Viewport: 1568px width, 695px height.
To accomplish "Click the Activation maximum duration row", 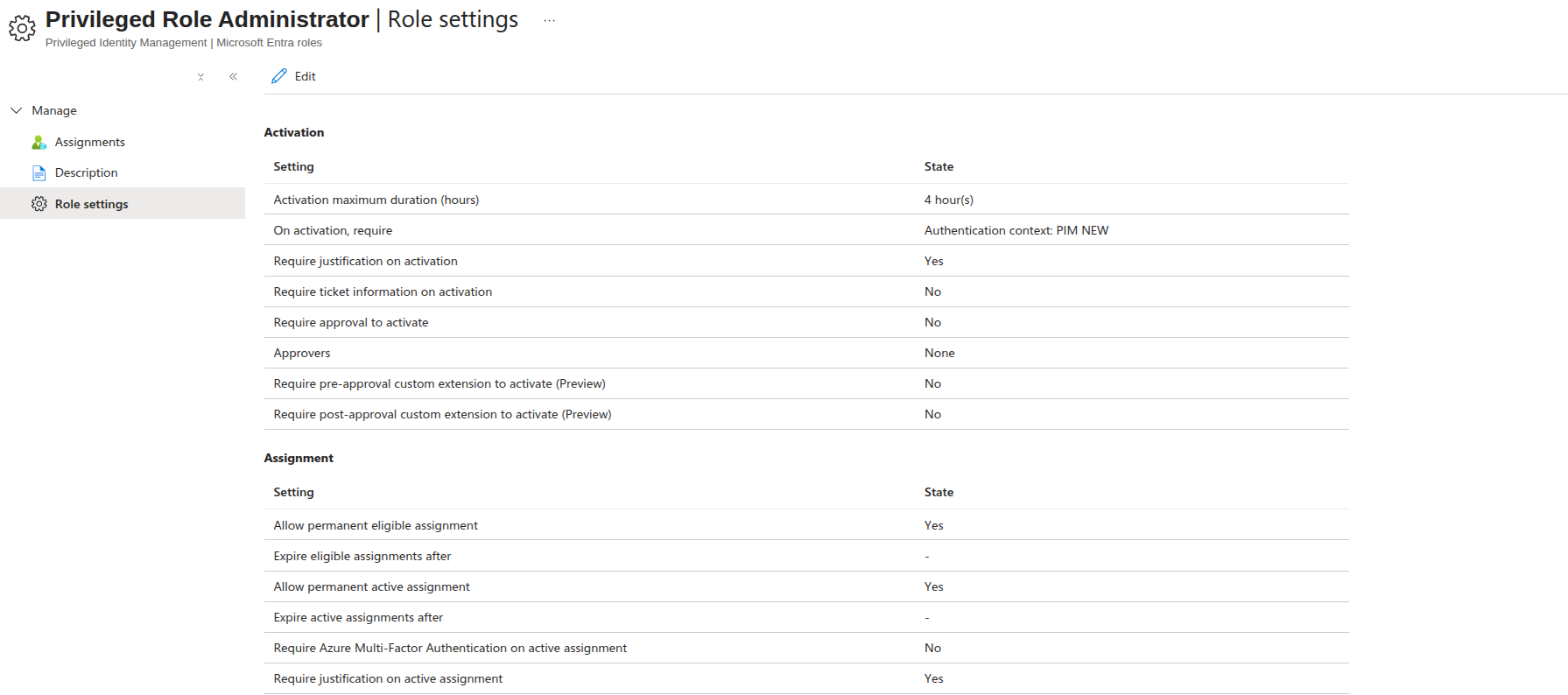I will tap(806, 200).
